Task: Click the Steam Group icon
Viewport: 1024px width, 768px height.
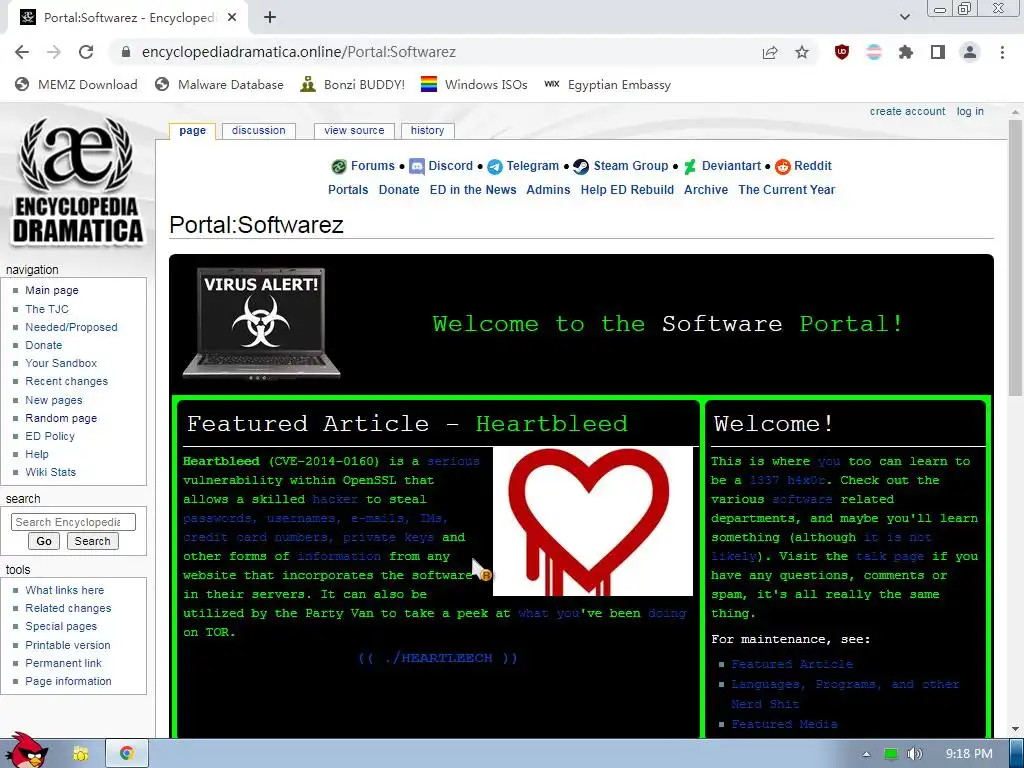Action: click(581, 167)
